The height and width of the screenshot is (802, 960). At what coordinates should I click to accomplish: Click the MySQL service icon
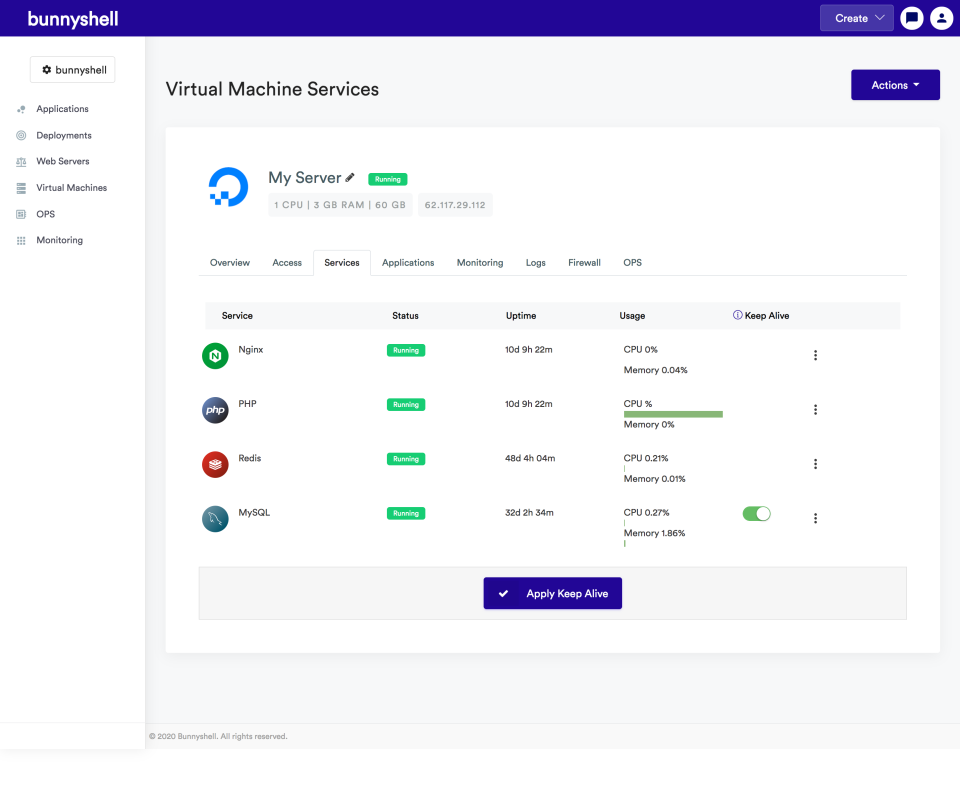tap(216, 519)
